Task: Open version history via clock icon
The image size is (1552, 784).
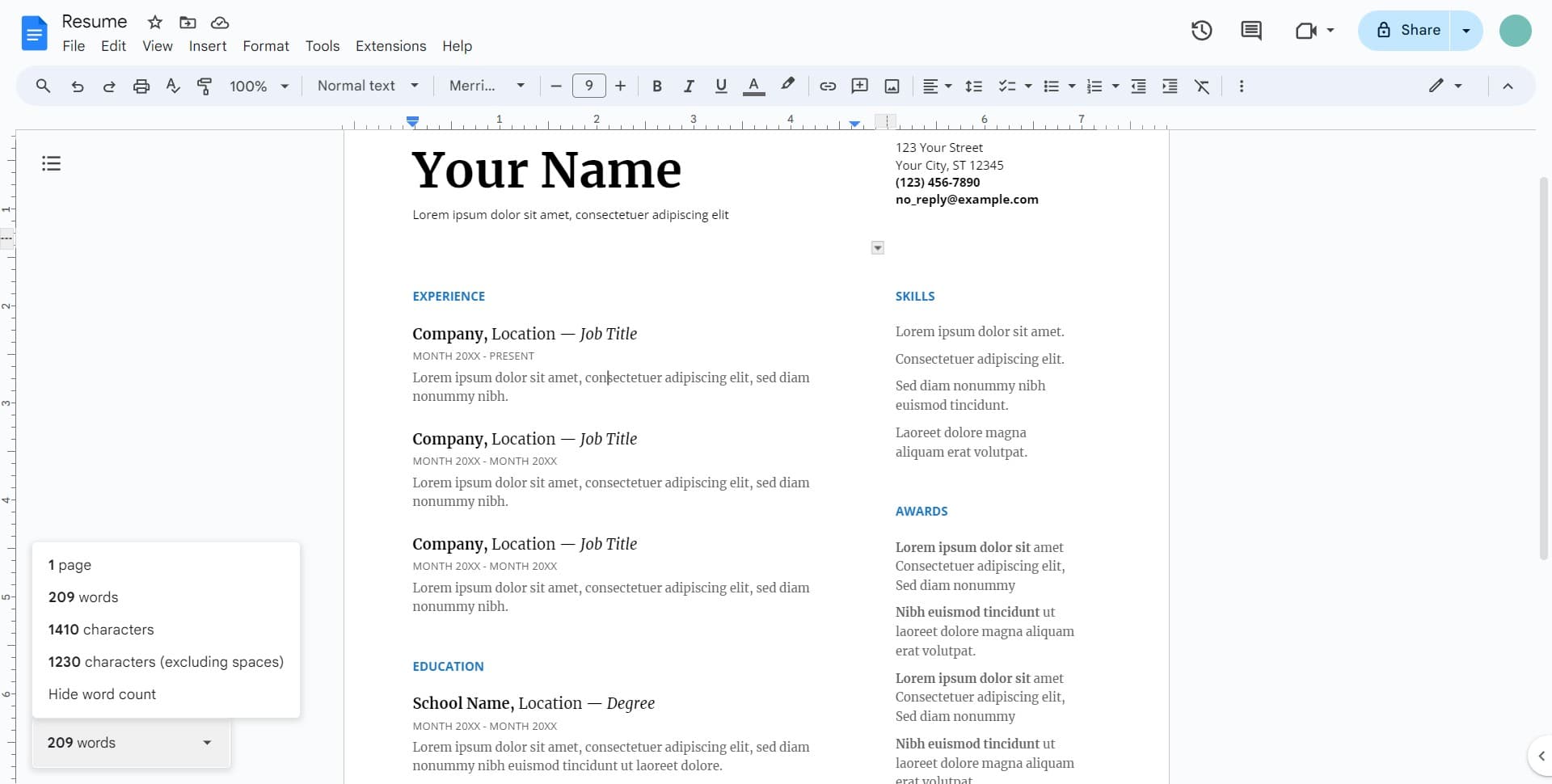Action: [x=1201, y=30]
